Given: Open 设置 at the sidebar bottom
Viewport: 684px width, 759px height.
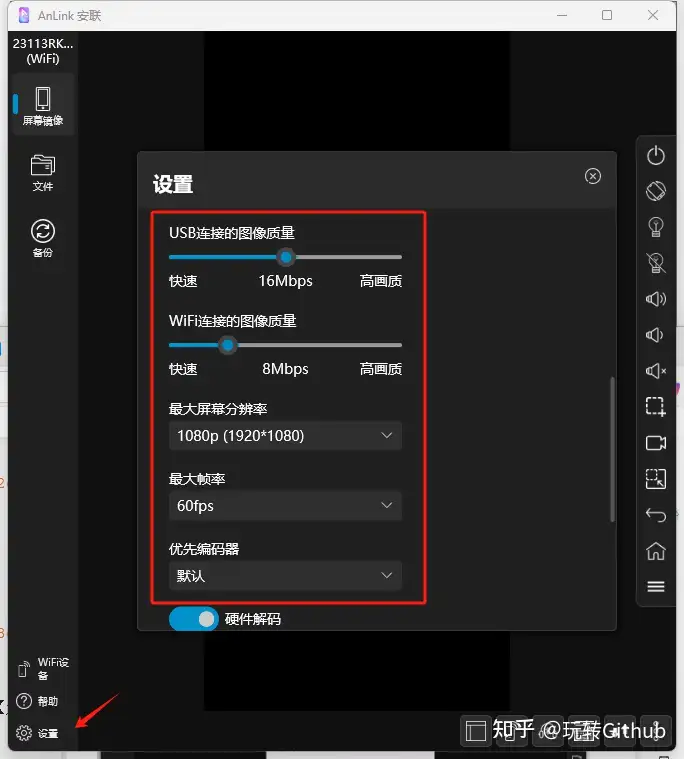Looking at the screenshot, I should click(38, 734).
